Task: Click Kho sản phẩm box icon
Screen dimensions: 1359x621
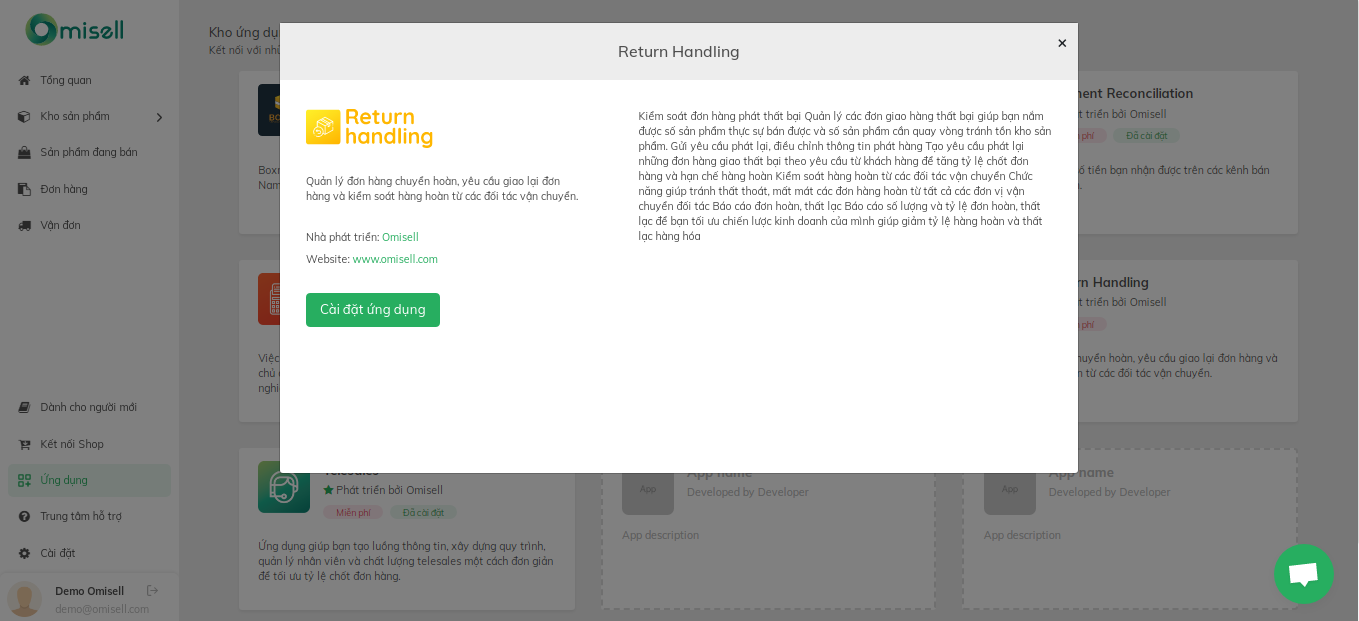Action: coord(24,116)
